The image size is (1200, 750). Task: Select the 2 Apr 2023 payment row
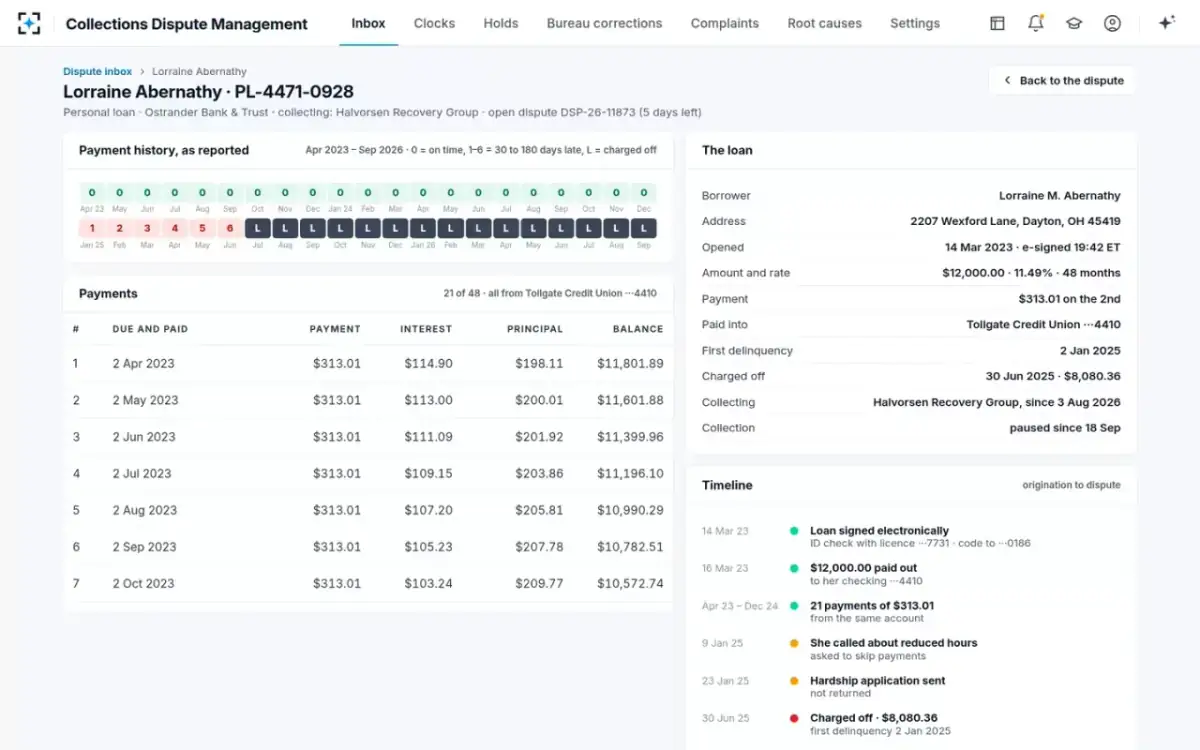tap(368, 364)
